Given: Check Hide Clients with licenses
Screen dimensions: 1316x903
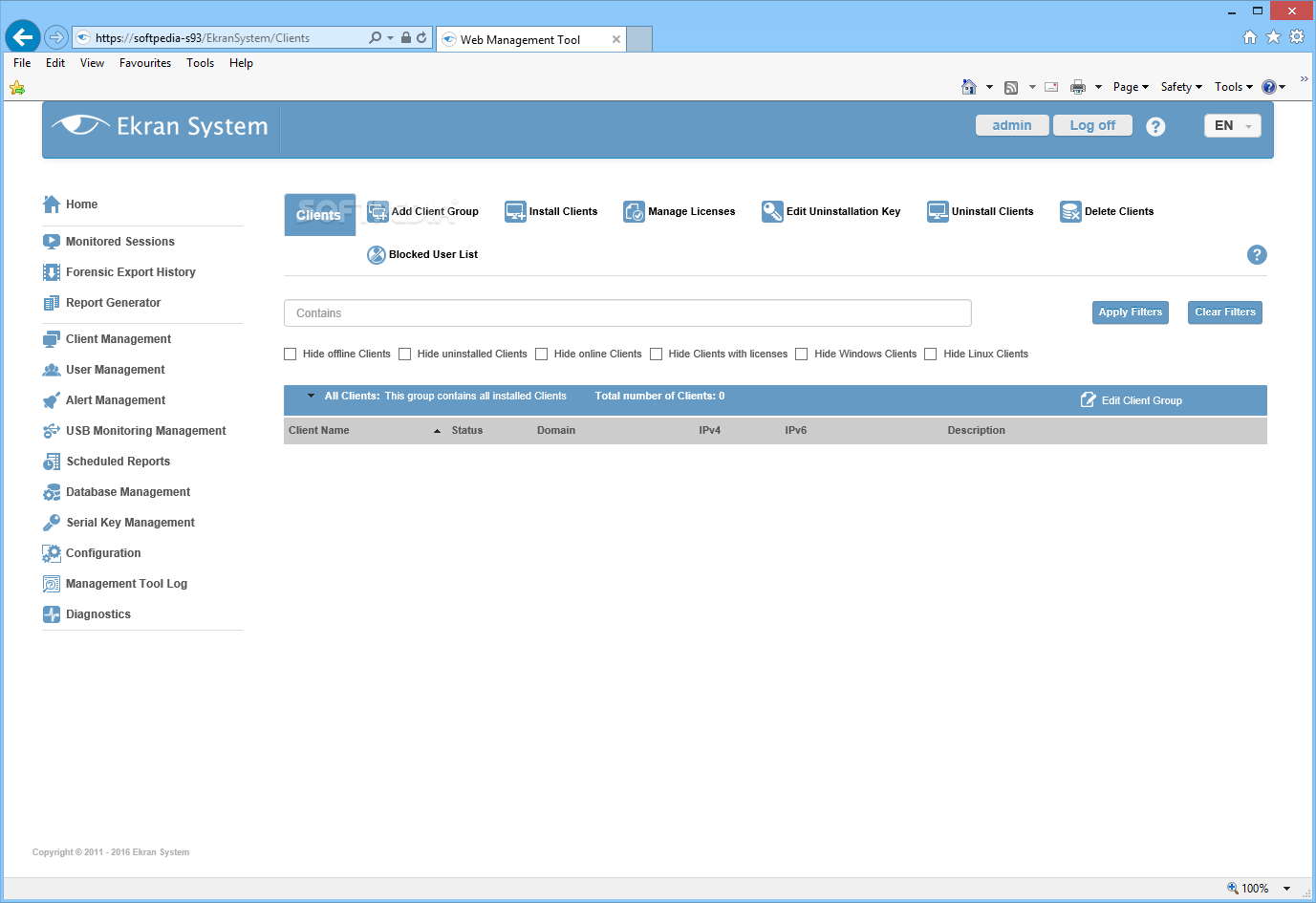Looking at the screenshot, I should 657,355.
